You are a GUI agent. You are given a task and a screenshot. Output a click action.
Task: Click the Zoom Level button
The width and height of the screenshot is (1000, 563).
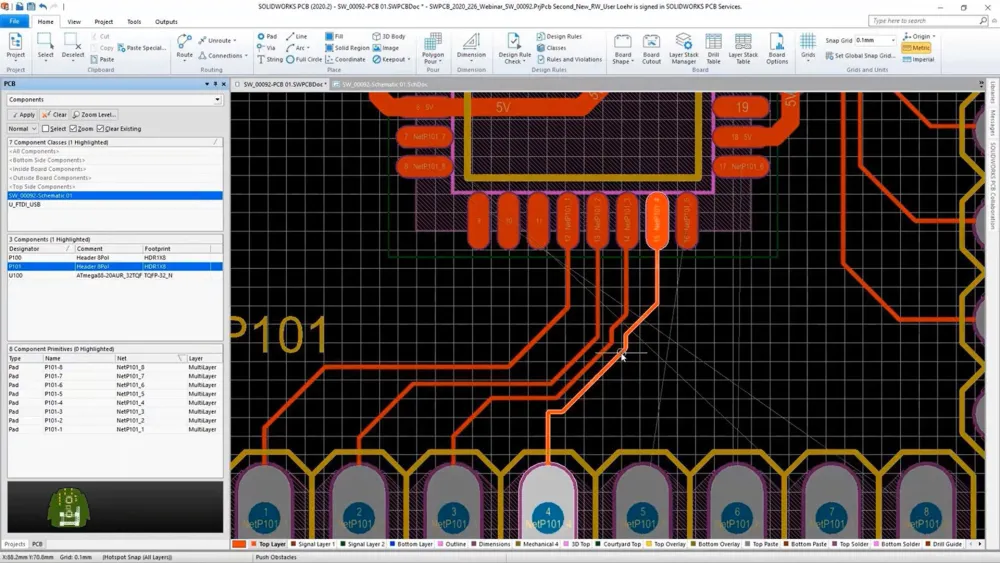tap(94, 115)
